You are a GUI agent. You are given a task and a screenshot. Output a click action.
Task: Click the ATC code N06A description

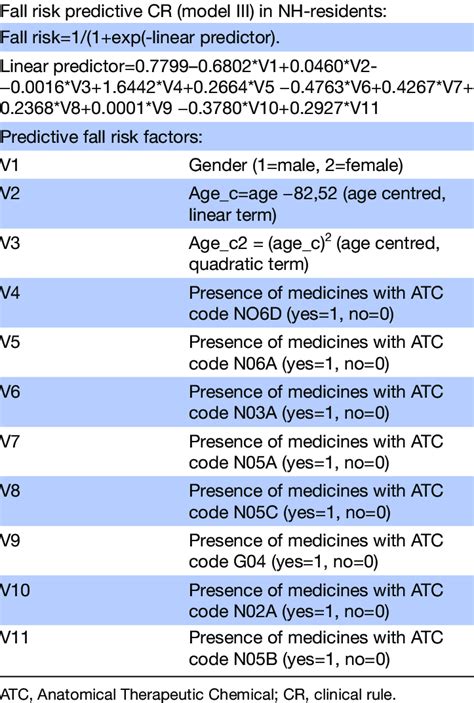tap(316, 352)
